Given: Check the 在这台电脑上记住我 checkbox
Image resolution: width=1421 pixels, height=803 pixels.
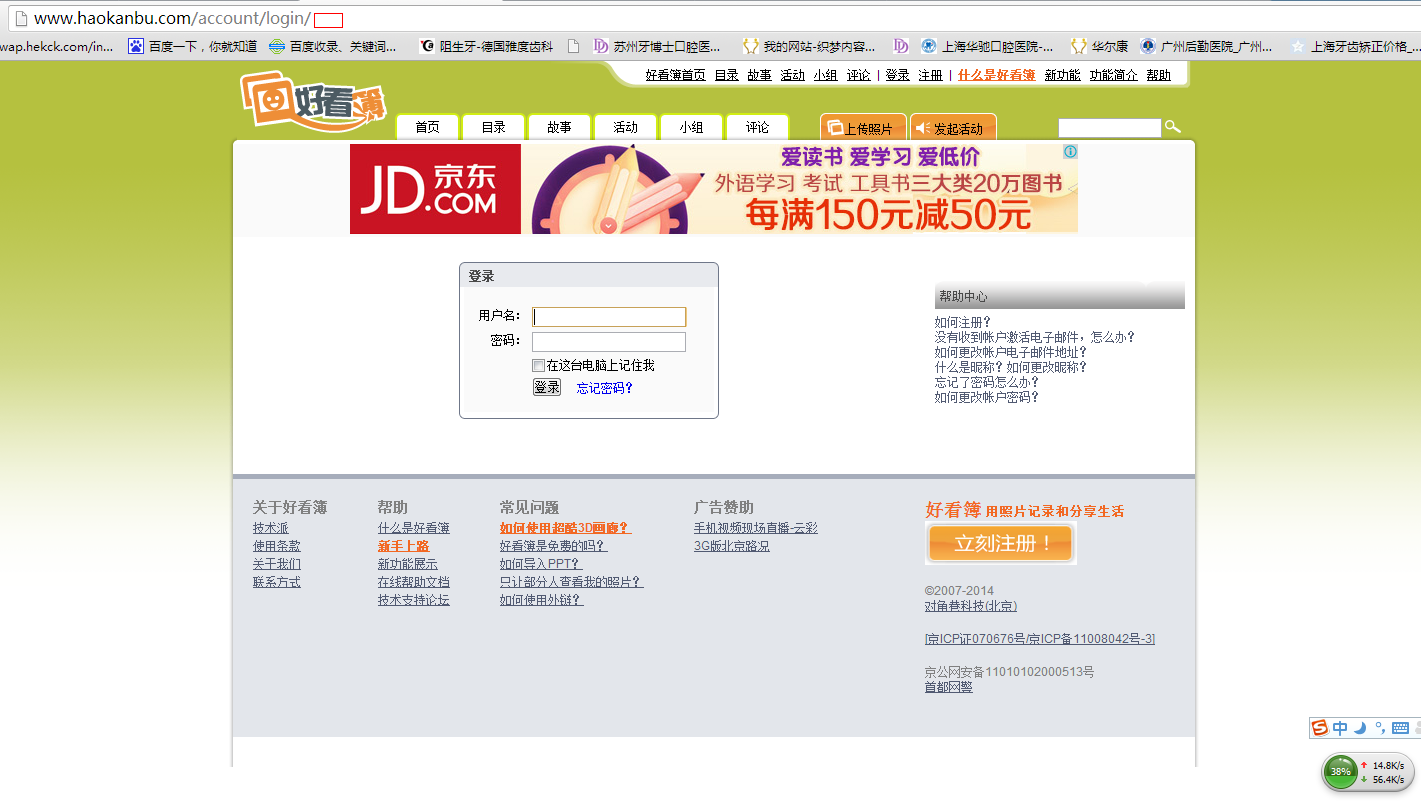Looking at the screenshot, I should point(539,366).
